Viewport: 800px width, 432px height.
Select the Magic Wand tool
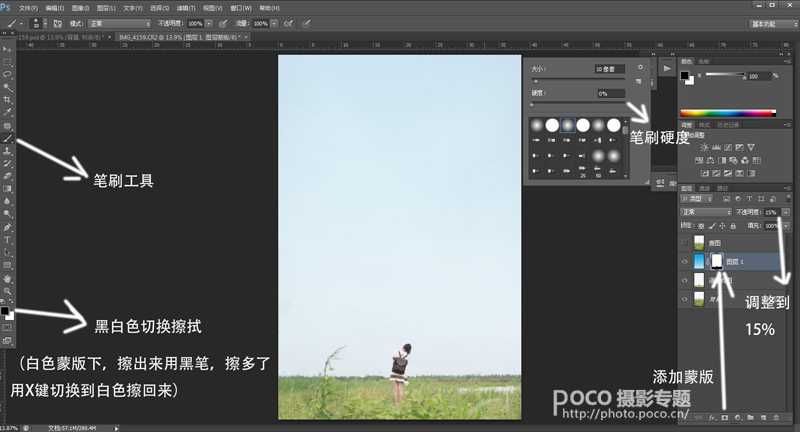click(x=7, y=87)
